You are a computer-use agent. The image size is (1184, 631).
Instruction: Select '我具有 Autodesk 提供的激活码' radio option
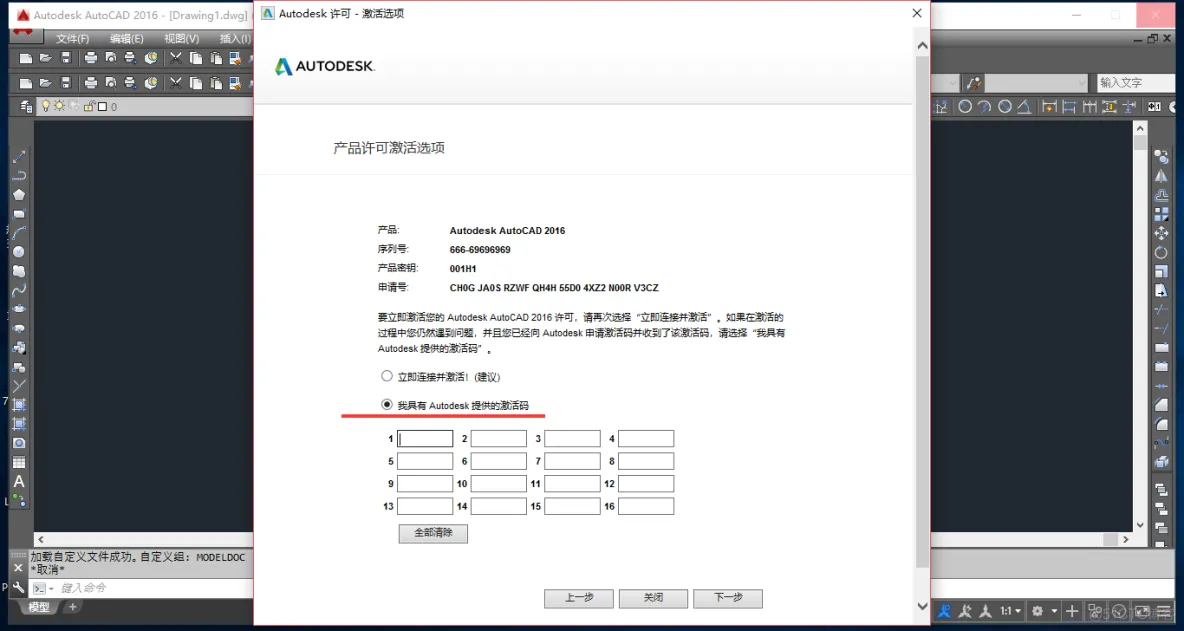click(387, 405)
